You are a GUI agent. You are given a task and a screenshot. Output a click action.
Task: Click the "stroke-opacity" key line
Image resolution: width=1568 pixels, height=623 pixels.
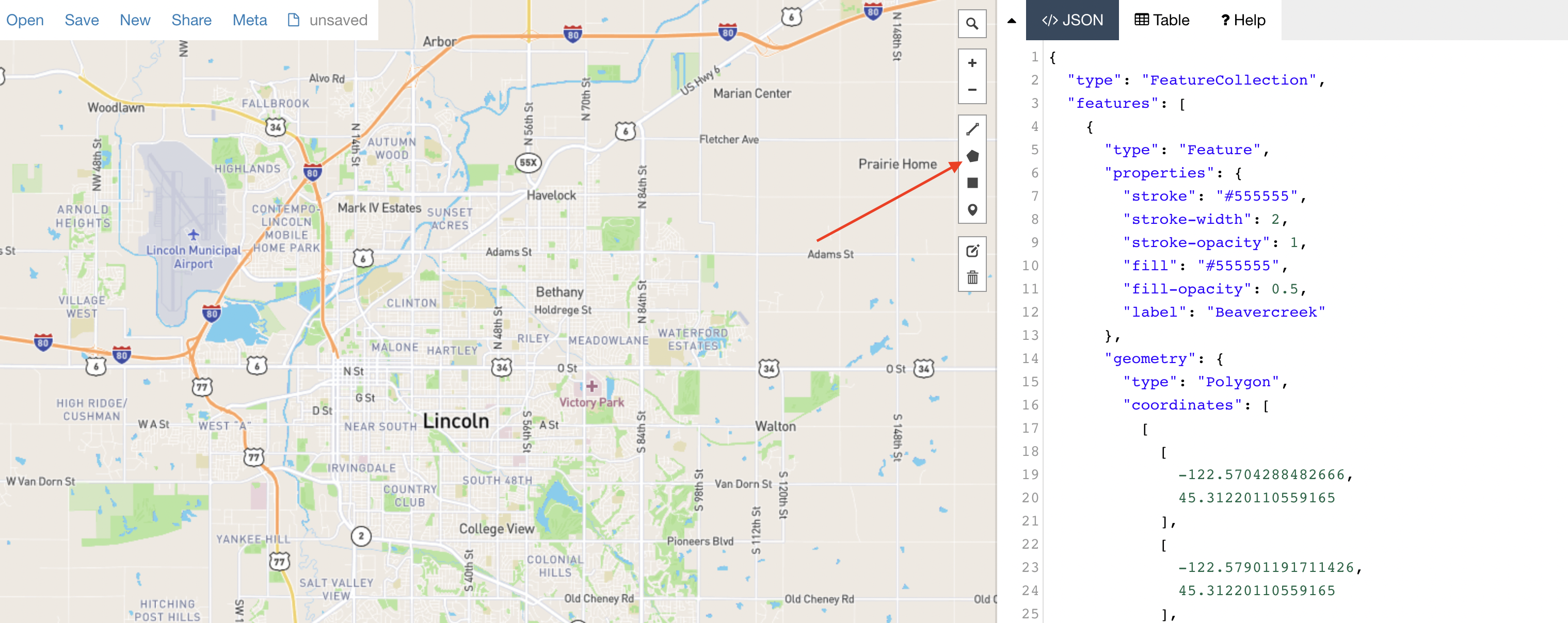(1196, 242)
